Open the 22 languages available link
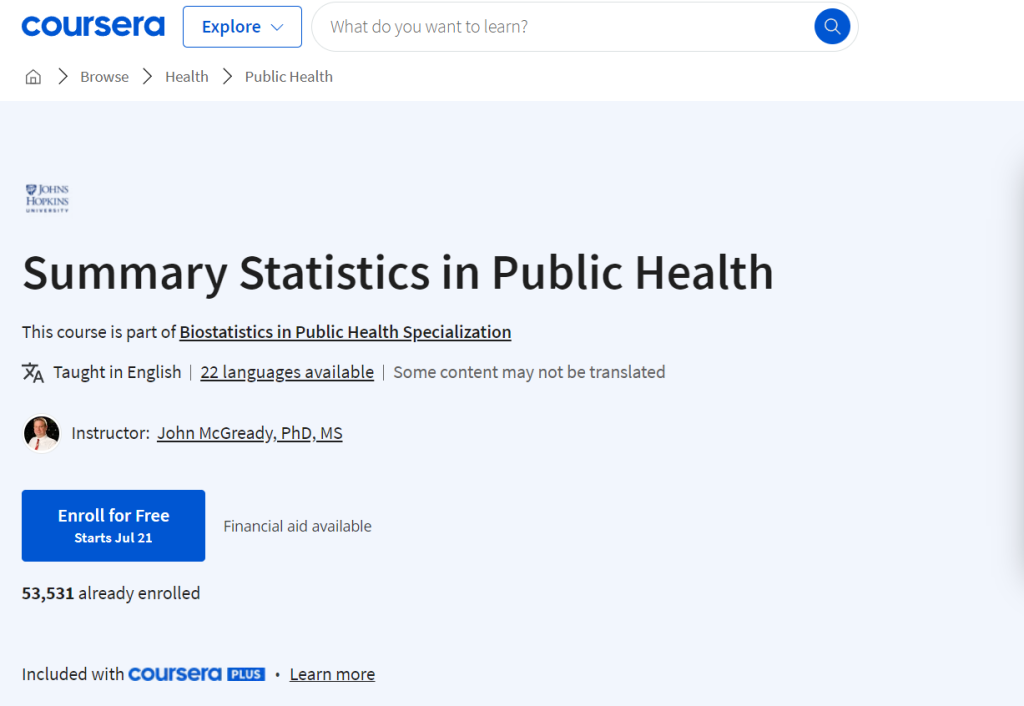This screenshot has width=1024, height=706. (x=287, y=372)
